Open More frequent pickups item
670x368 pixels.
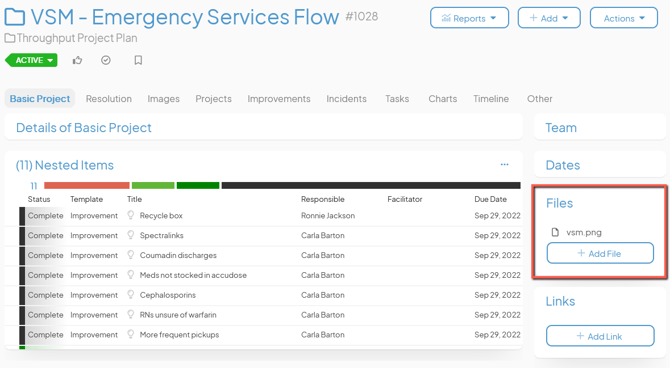179,335
